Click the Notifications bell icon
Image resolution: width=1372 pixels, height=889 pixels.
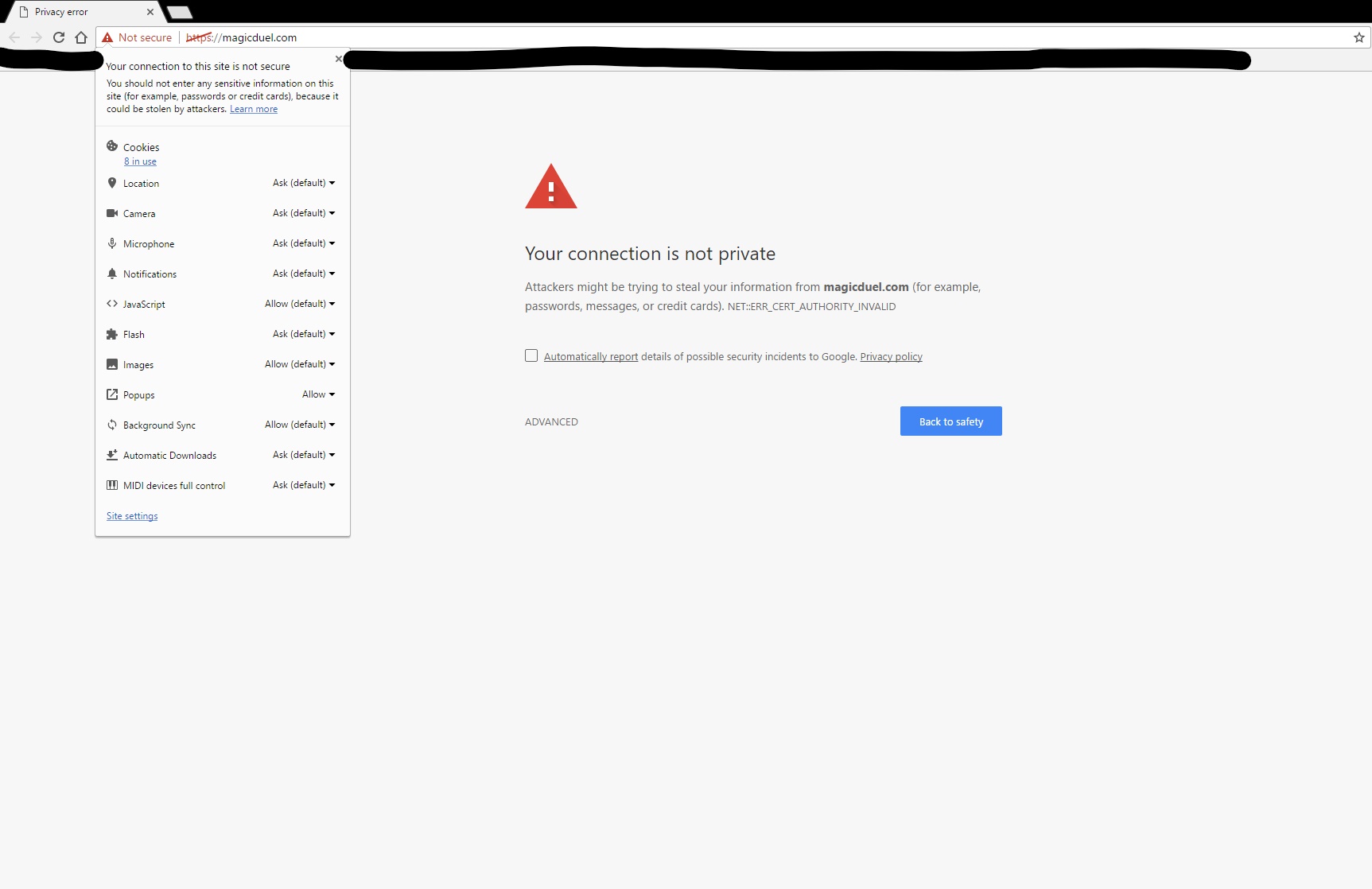[x=112, y=274]
